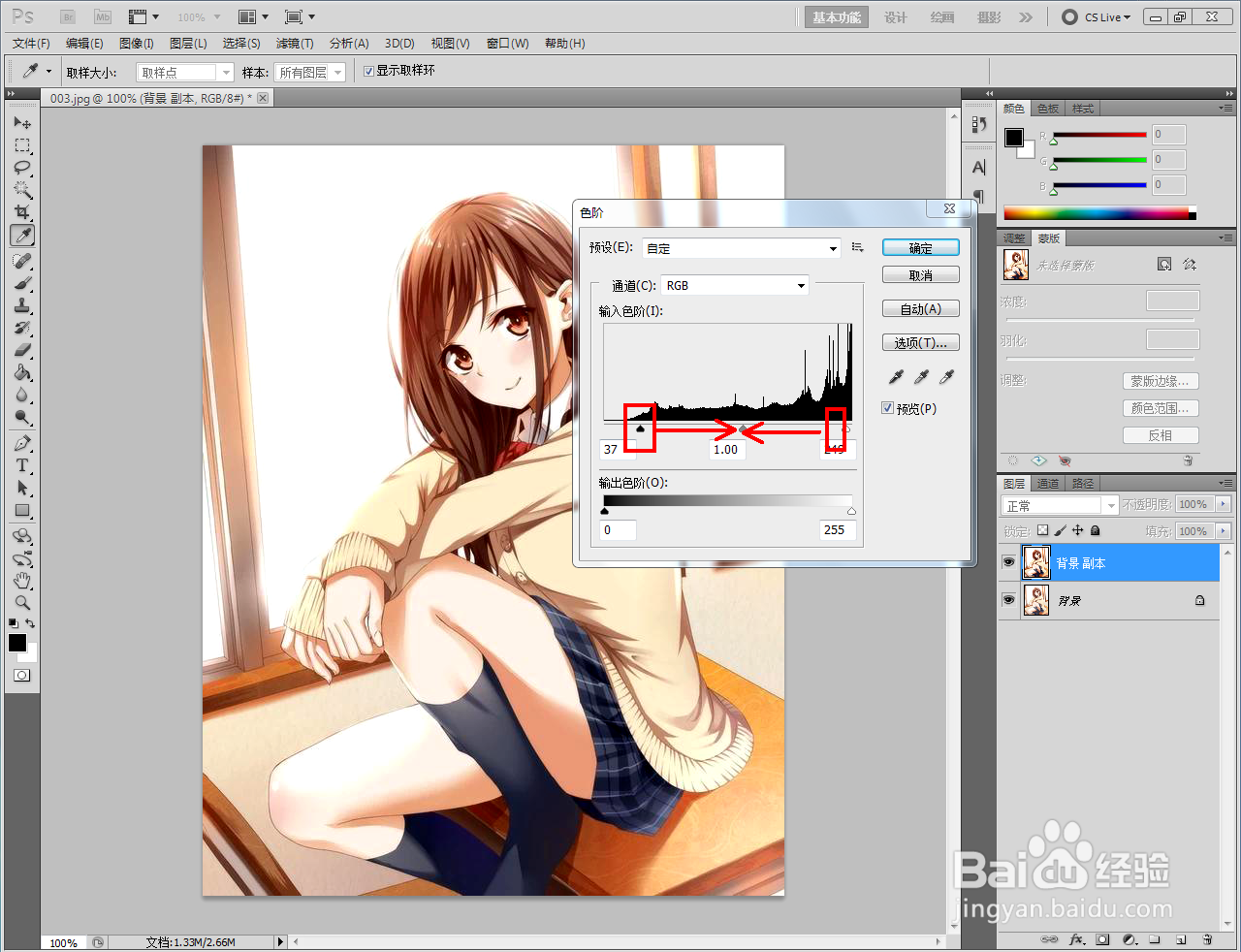This screenshot has height=952, width=1241.
Task: Open the Sample (样本) all-layers dropdown
Action: [310, 73]
